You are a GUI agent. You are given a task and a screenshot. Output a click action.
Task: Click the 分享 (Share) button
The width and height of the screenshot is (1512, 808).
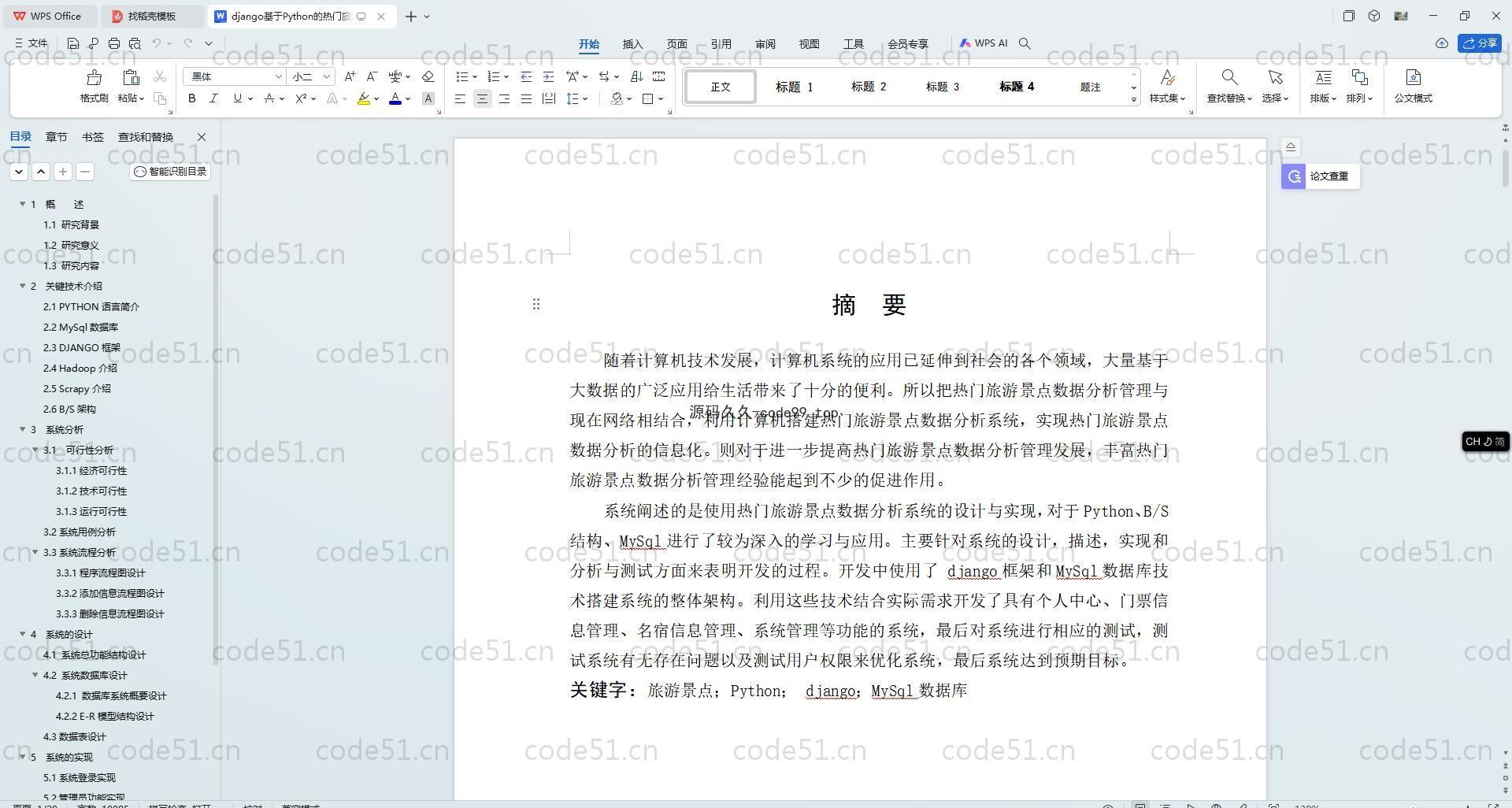[1480, 43]
